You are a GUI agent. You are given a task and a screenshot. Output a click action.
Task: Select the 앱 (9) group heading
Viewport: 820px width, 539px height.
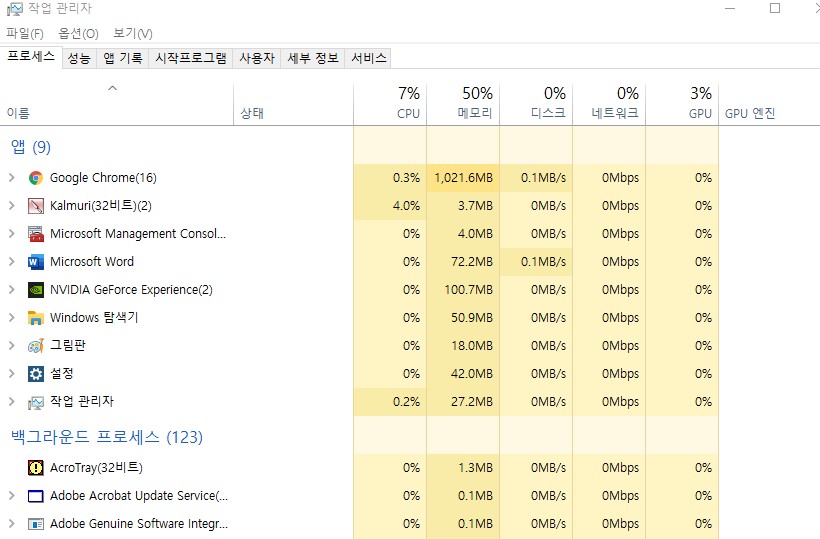point(31,147)
